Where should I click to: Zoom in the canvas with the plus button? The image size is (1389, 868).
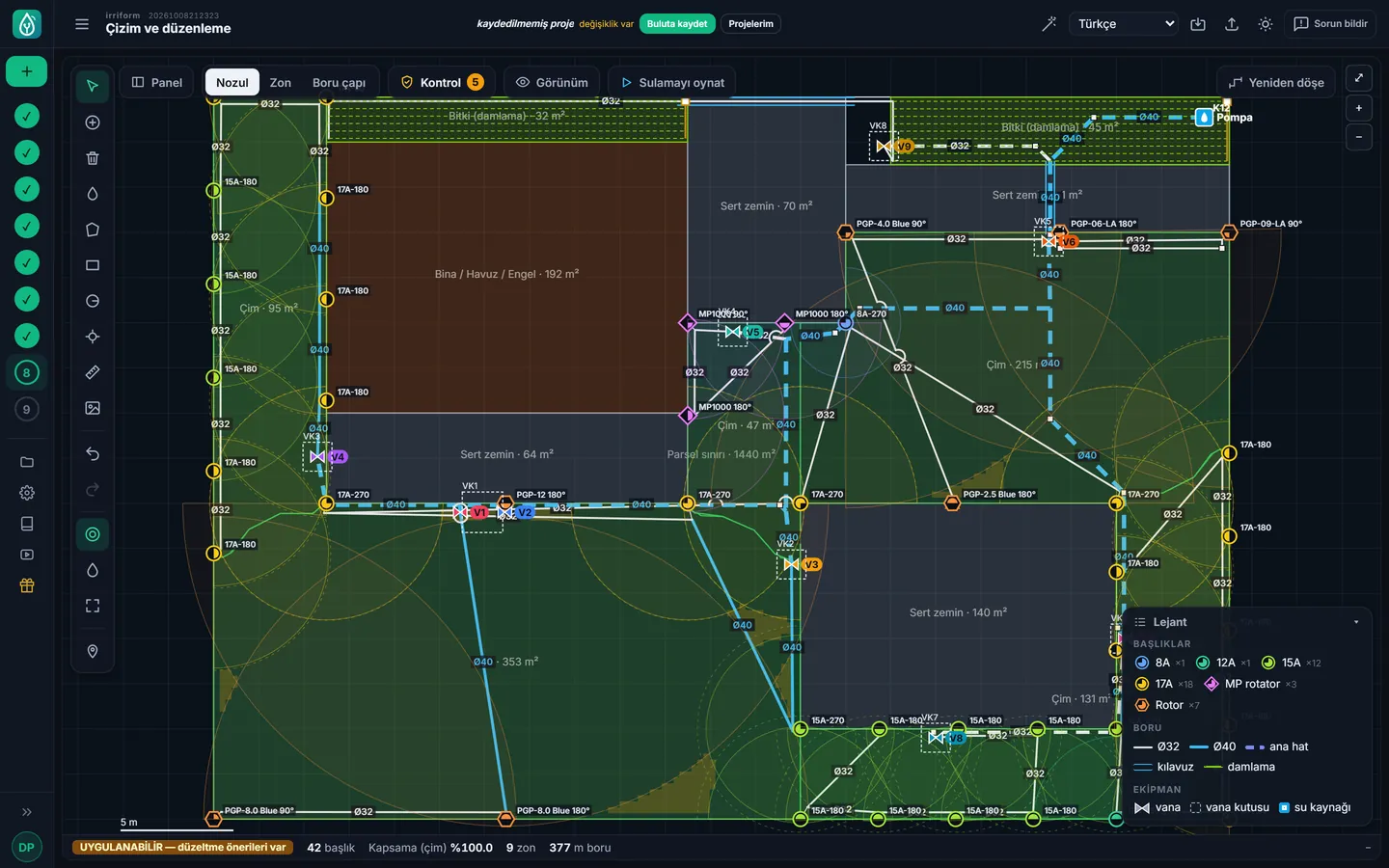click(1359, 108)
